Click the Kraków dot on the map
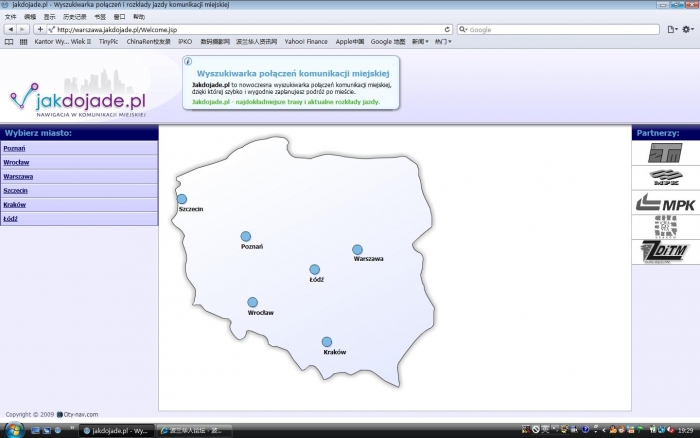The height and width of the screenshot is (438, 700). click(x=327, y=342)
